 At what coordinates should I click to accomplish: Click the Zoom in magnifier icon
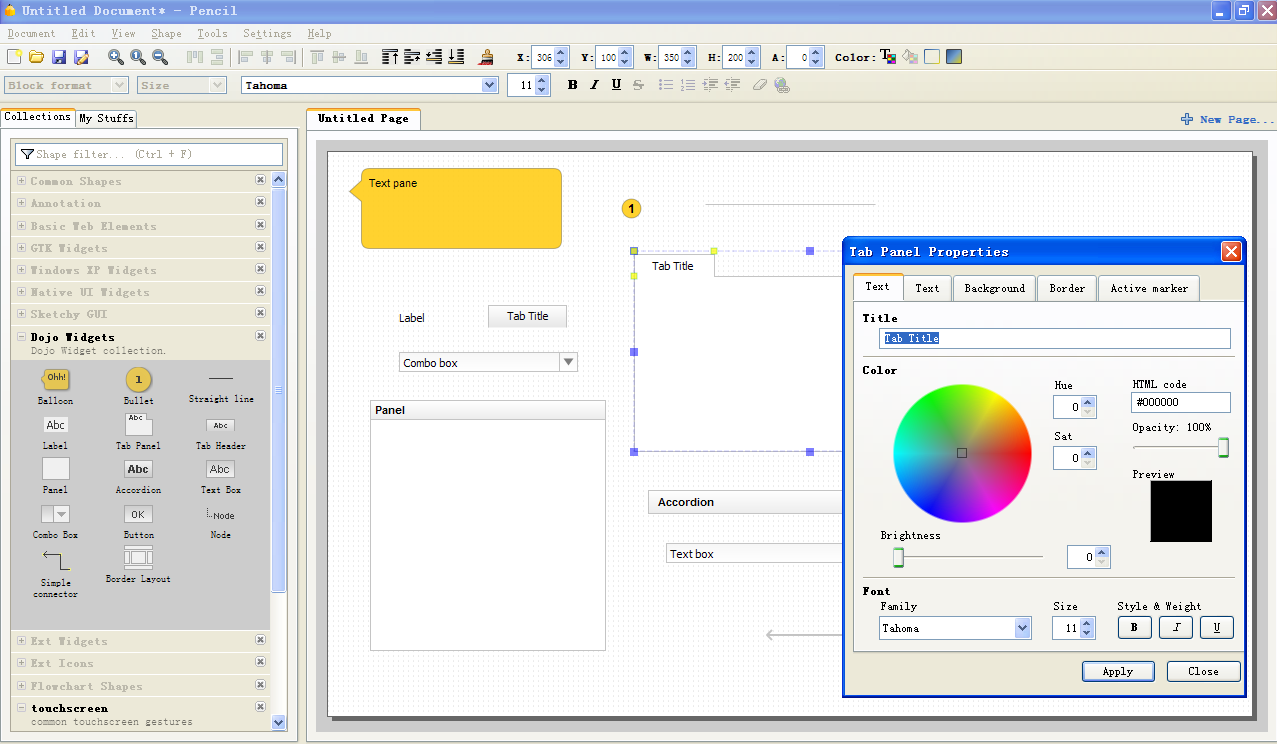[x=116, y=57]
